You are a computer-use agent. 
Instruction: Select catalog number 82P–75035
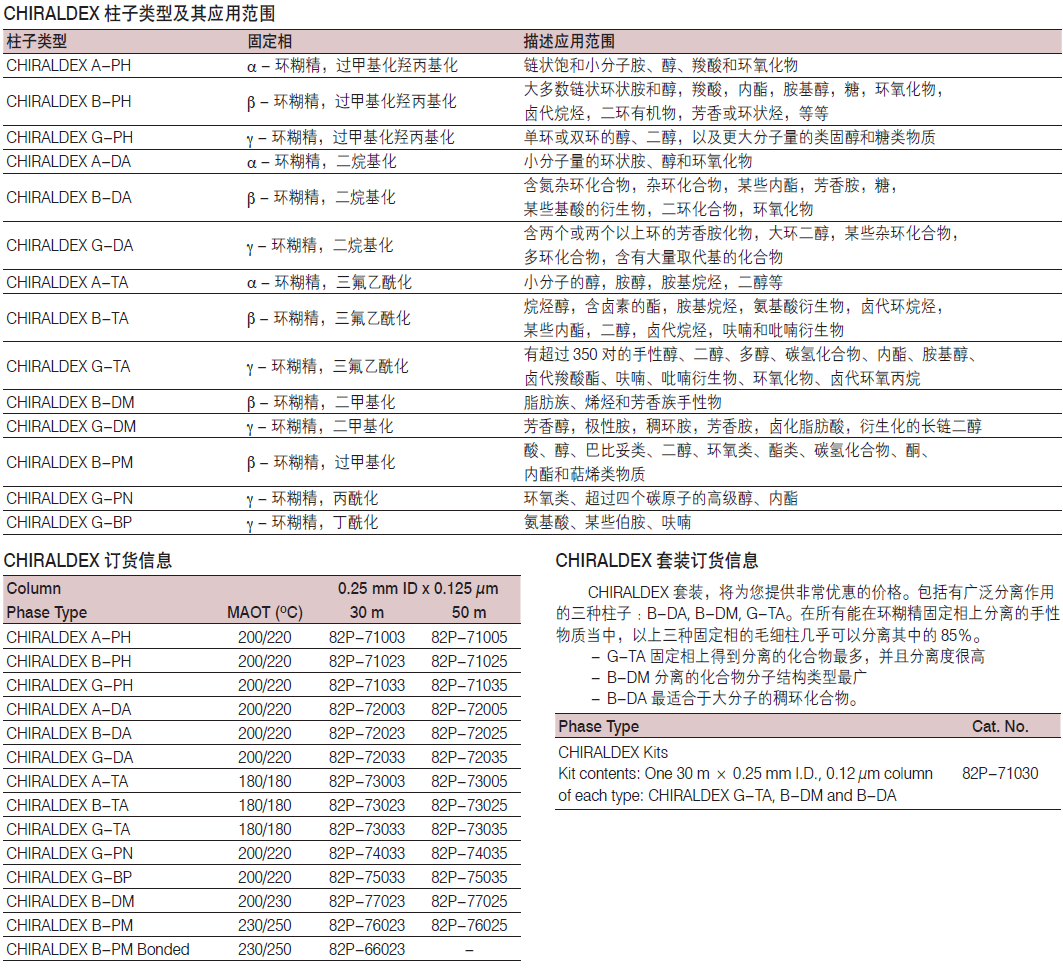click(469, 877)
